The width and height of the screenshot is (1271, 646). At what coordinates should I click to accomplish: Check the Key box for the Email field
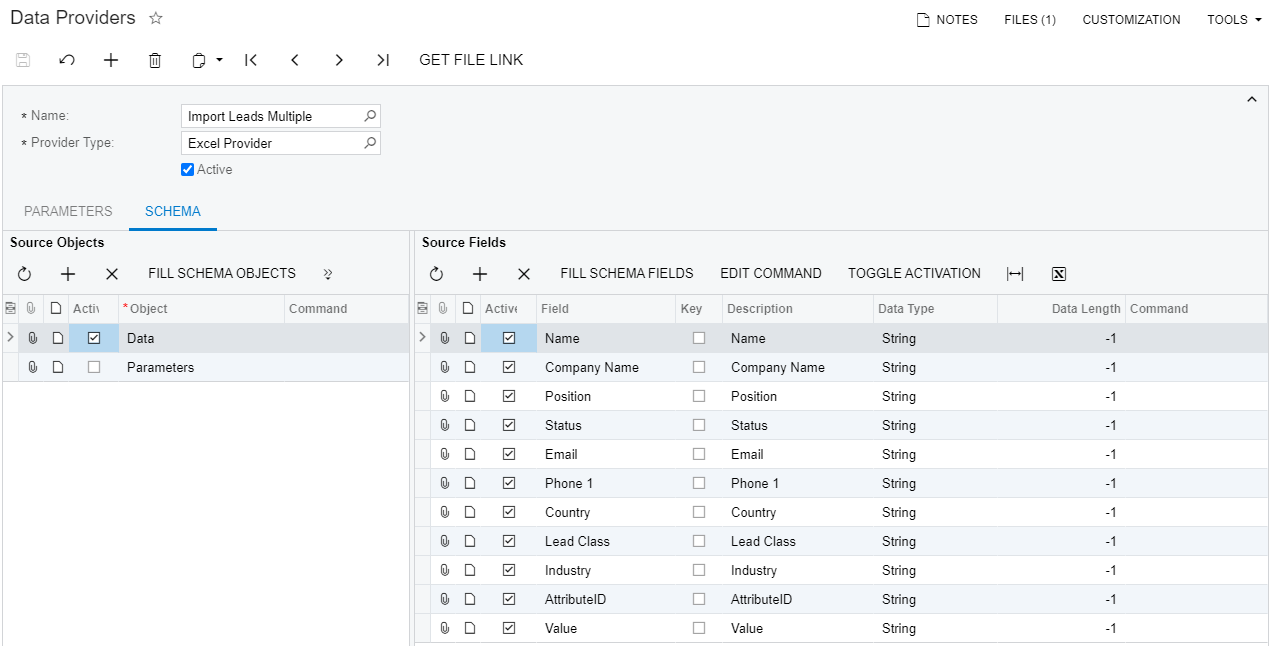coord(699,454)
